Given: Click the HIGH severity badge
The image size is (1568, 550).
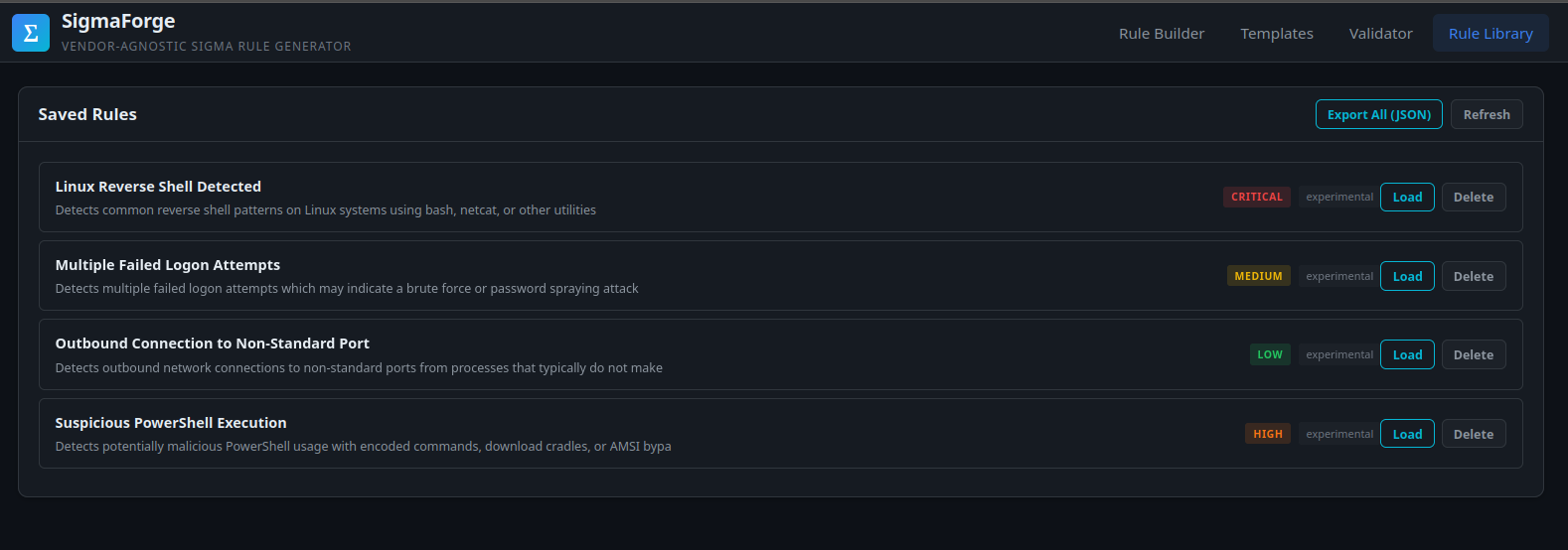Looking at the screenshot, I should [1267, 435].
